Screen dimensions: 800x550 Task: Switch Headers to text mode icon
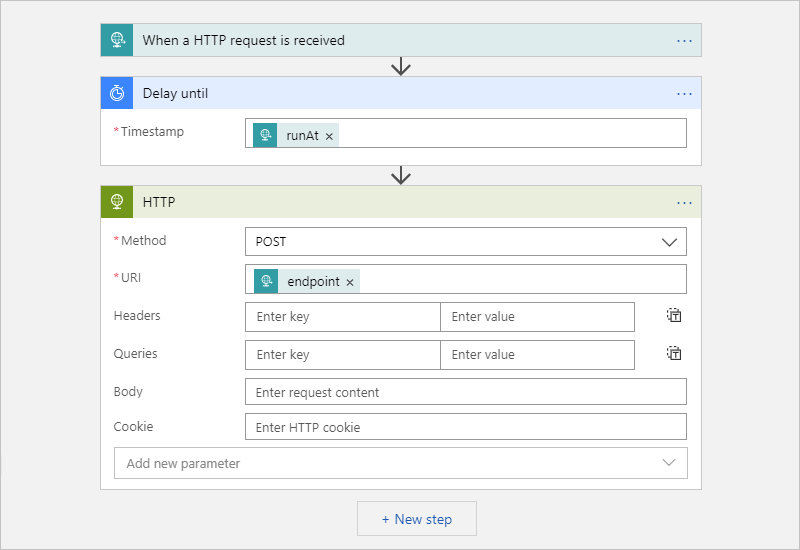pos(675,316)
